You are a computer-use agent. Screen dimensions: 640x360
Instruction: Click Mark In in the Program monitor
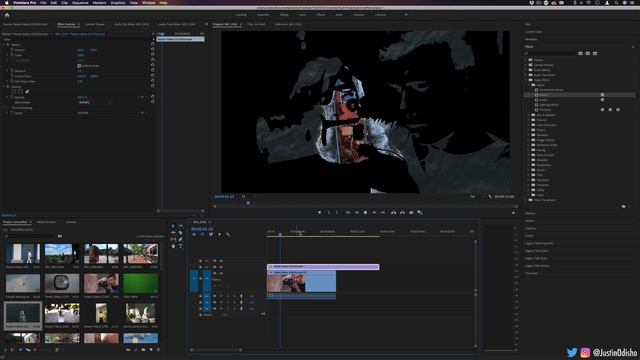pos(329,212)
